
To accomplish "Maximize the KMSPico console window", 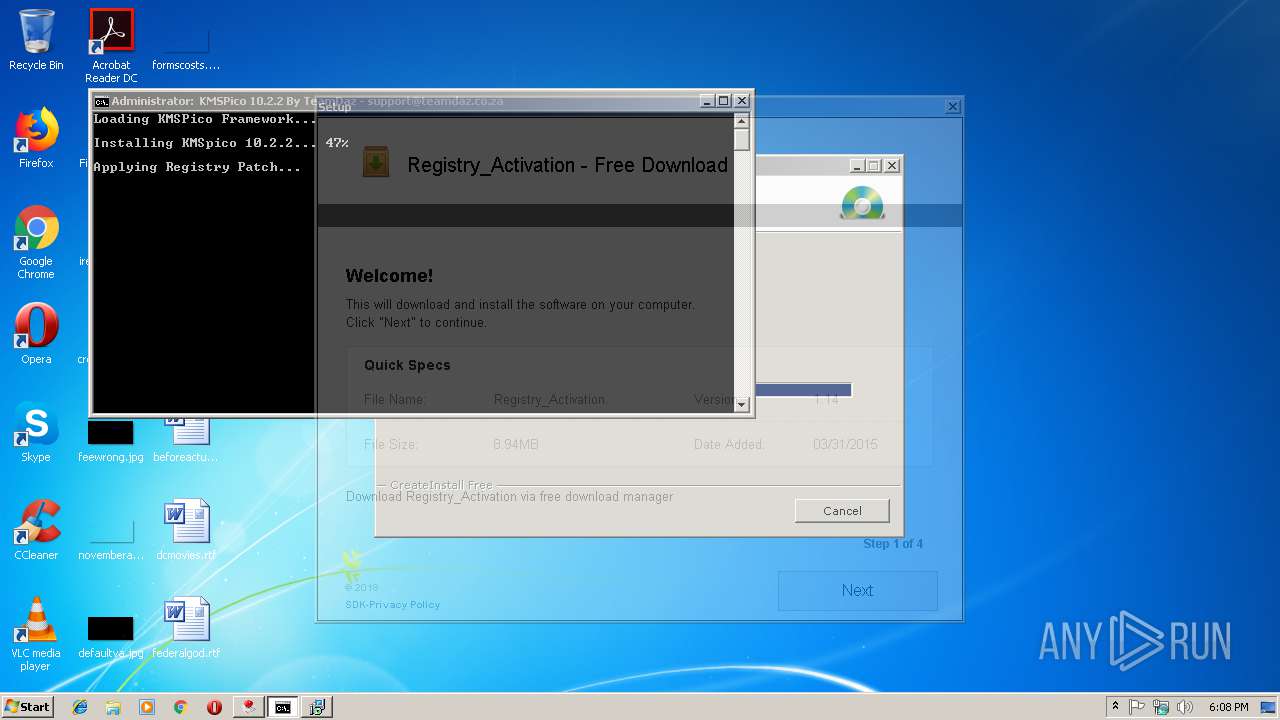I will tap(724, 101).
